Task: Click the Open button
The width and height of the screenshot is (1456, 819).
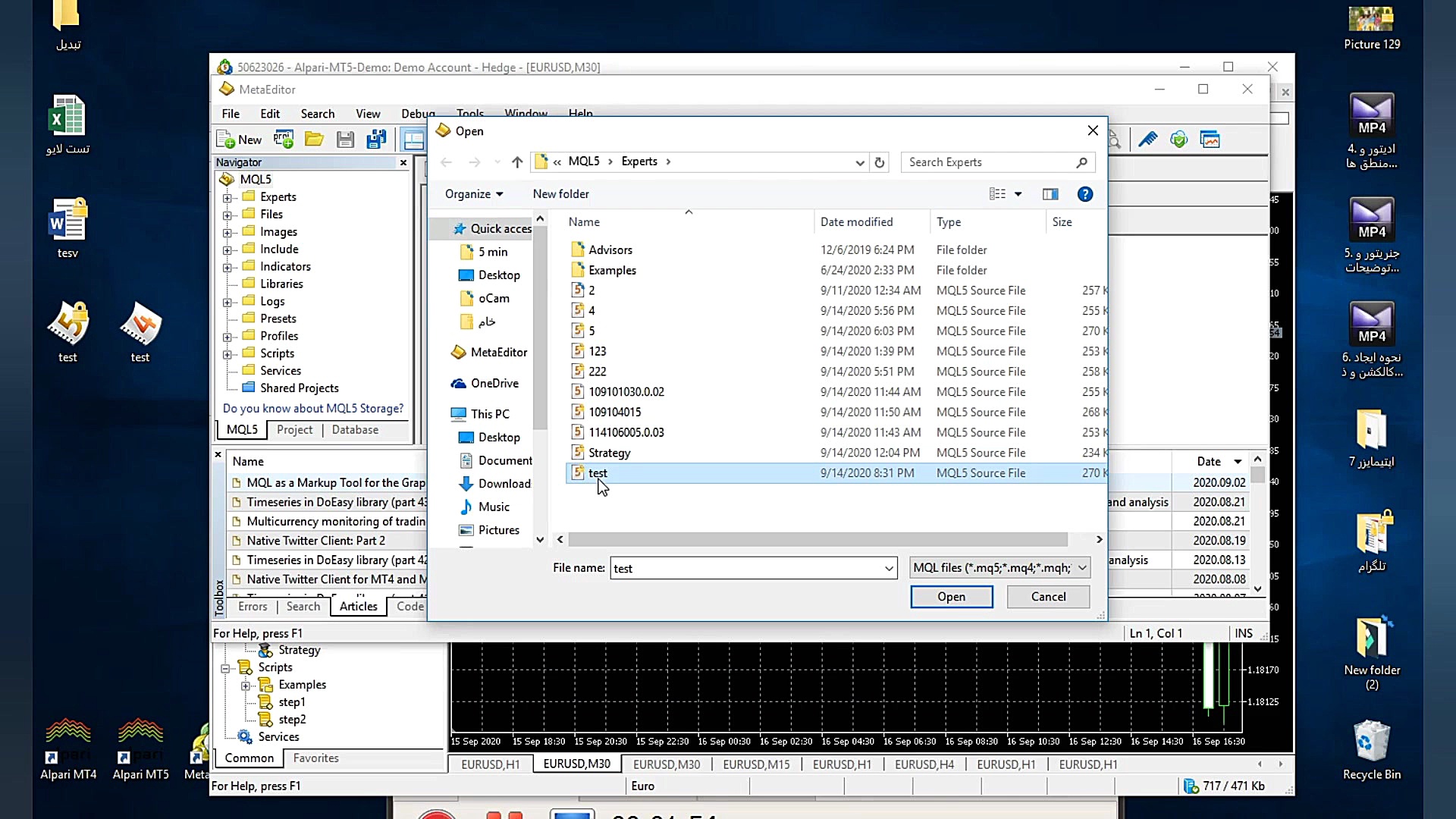Action: (x=951, y=597)
